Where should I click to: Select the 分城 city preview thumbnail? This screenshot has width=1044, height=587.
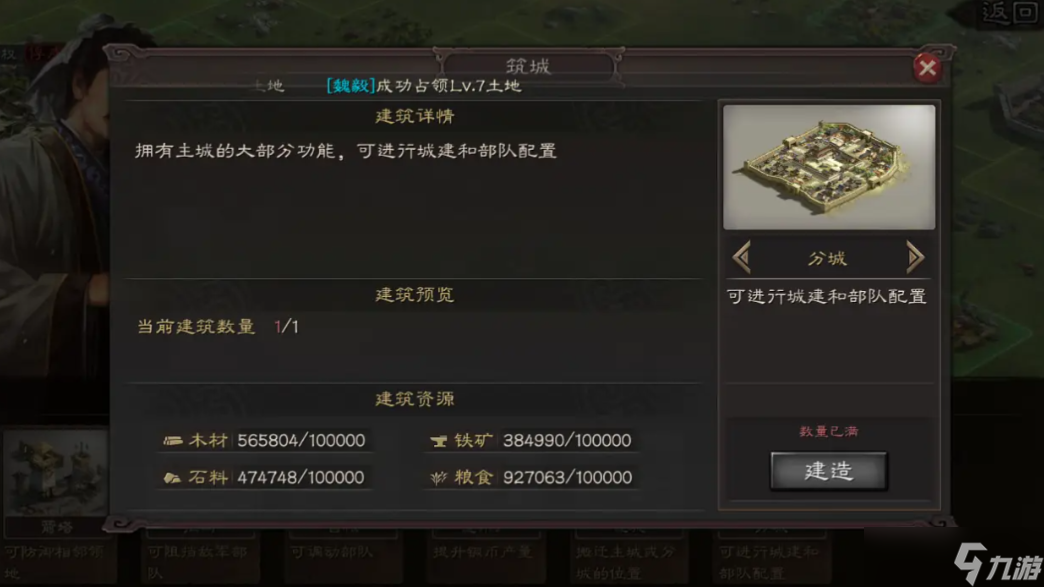tap(829, 167)
